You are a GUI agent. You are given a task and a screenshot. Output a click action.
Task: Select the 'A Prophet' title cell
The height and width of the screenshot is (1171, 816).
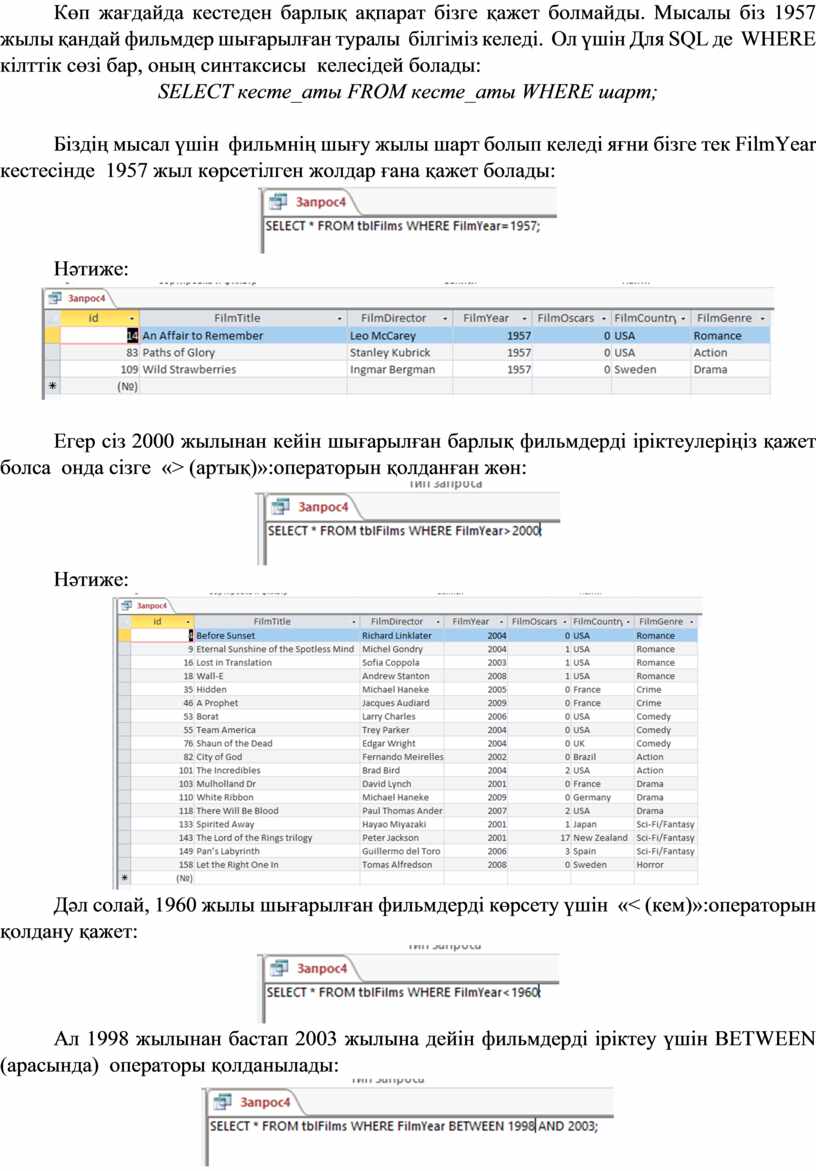pyautogui.click(x=277, y=703)
